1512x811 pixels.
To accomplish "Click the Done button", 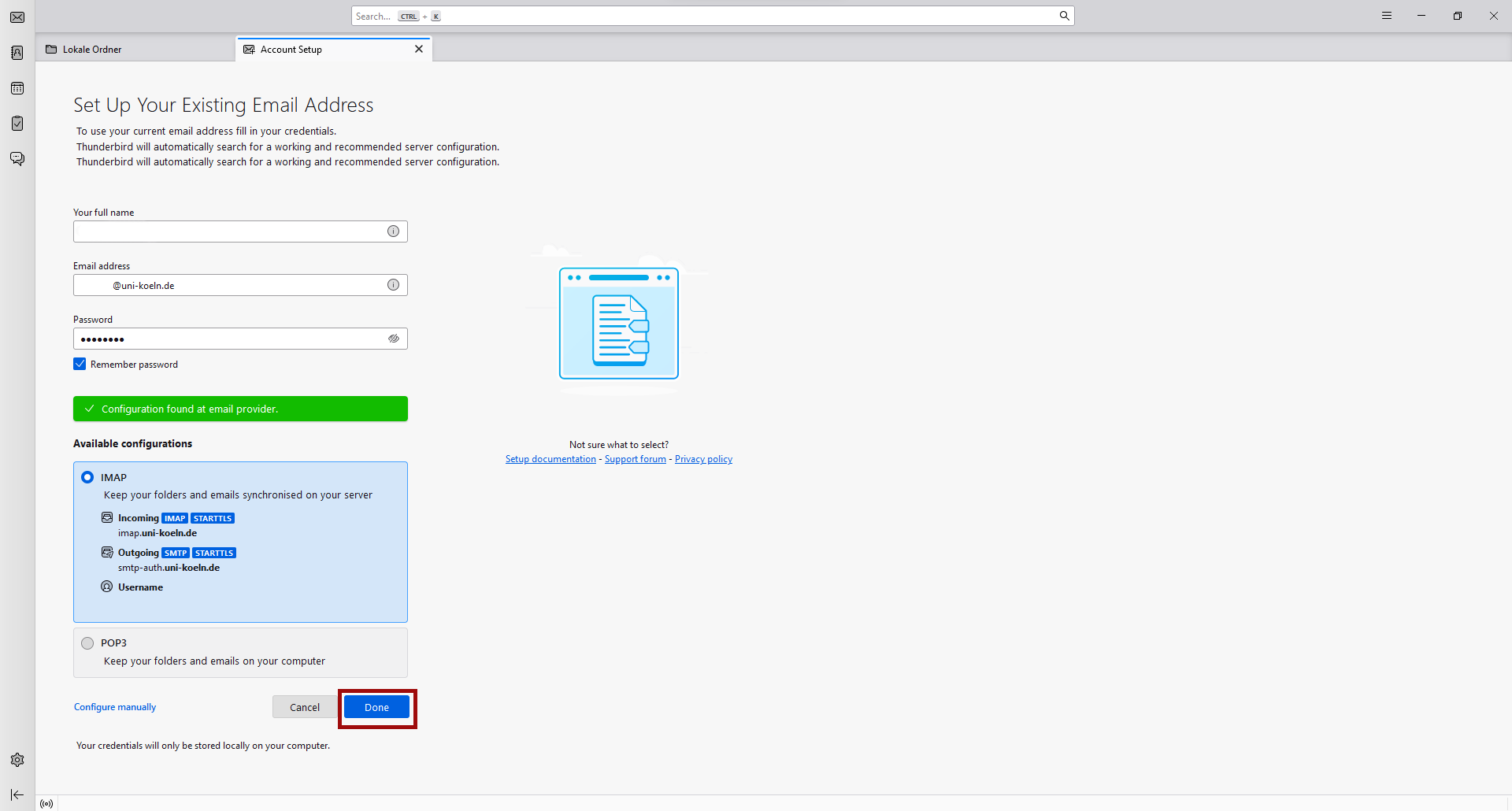I will tap(376, 707).
